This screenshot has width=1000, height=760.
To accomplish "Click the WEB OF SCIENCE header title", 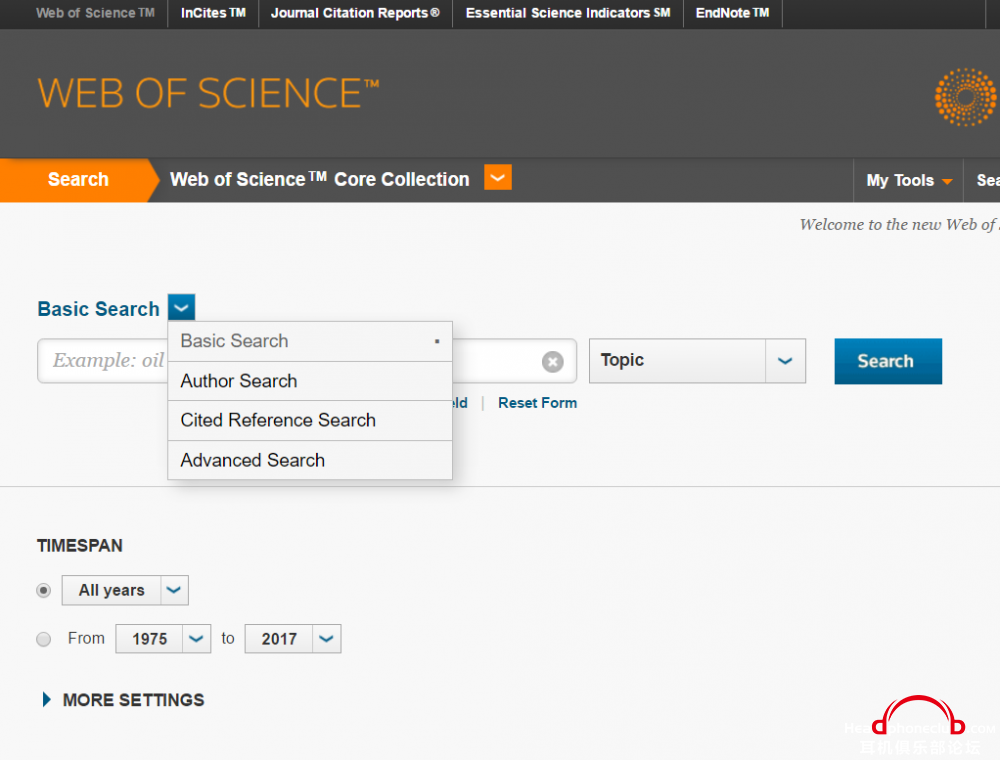I will pos(209,93).
